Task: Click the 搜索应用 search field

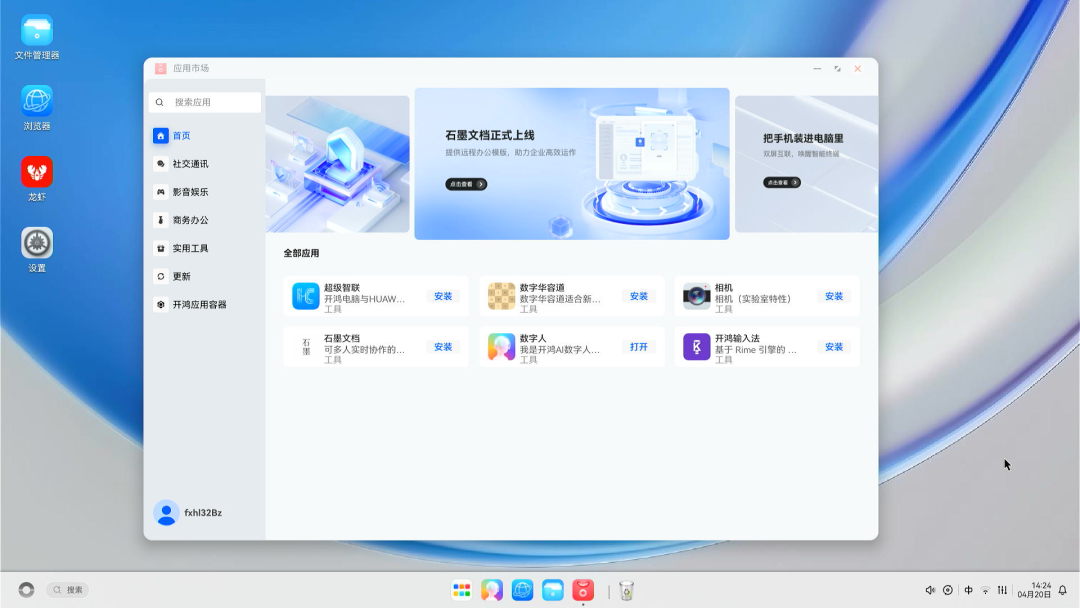Action: [205, 102]
